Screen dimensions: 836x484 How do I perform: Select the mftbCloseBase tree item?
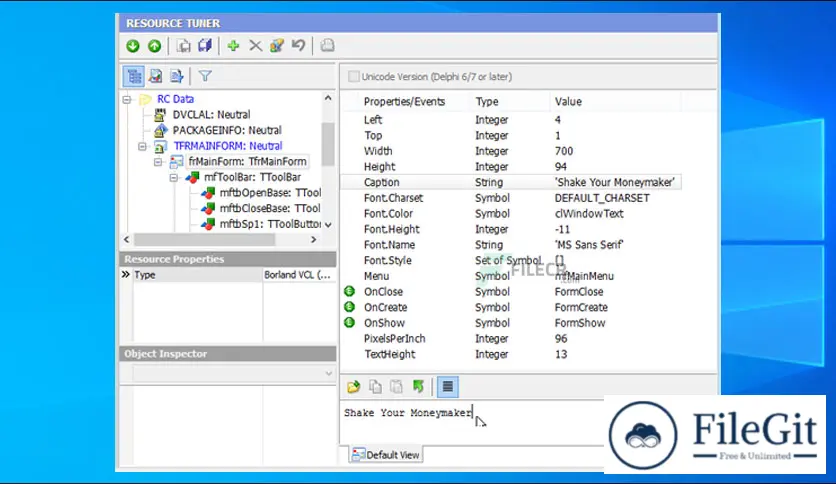(270, 208)
